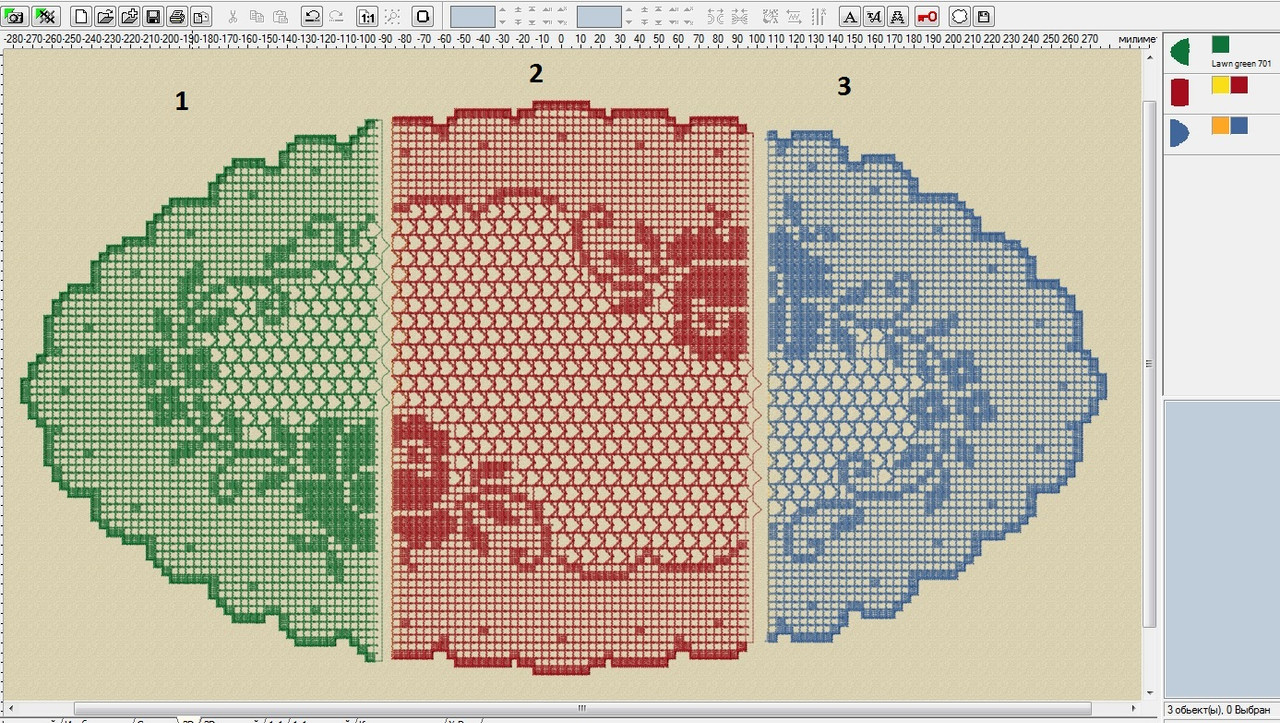This screenshot has height=723, width=1280.
Task: Click the '3 объект(ы), 0 Выбран' status text
Action: 1218,709
